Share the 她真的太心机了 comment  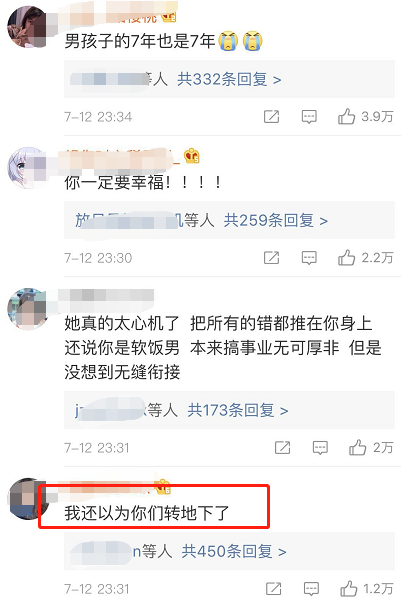tap(282, 447)
